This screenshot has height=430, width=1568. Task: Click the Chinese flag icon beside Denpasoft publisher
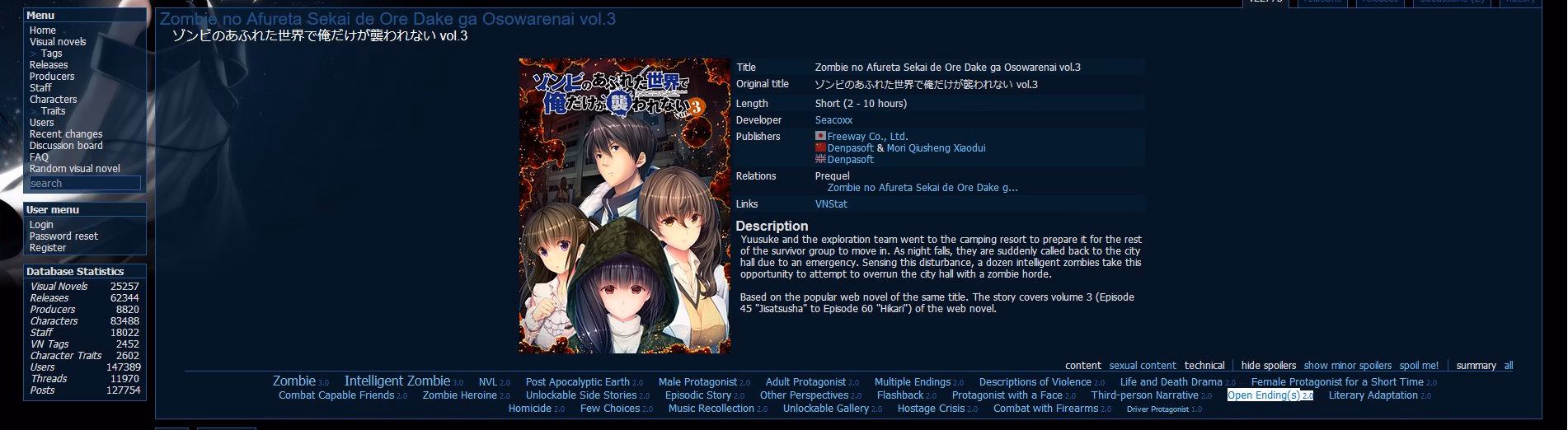820,147
